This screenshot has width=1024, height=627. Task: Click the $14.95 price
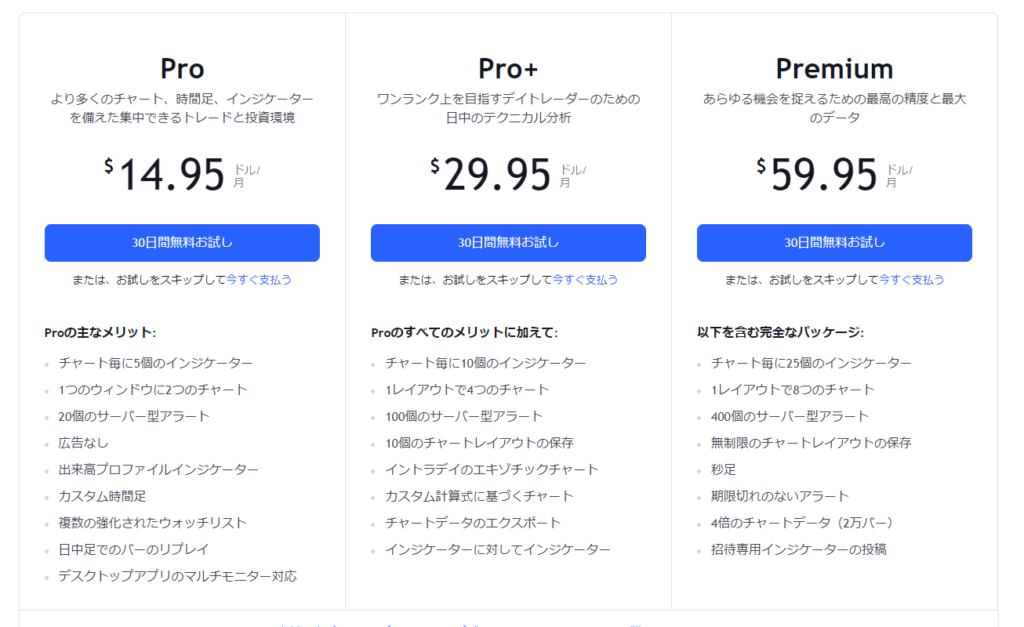pos(165,174)
